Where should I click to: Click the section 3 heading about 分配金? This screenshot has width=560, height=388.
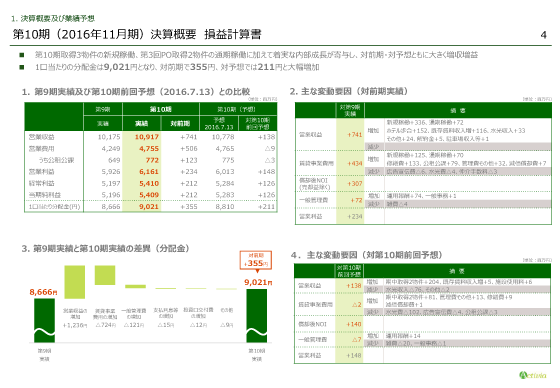click(x=106, y=248)
